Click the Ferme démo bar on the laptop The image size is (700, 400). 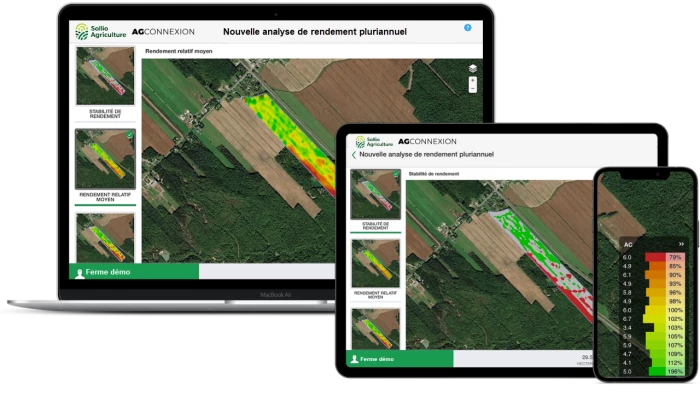point(134,271)
